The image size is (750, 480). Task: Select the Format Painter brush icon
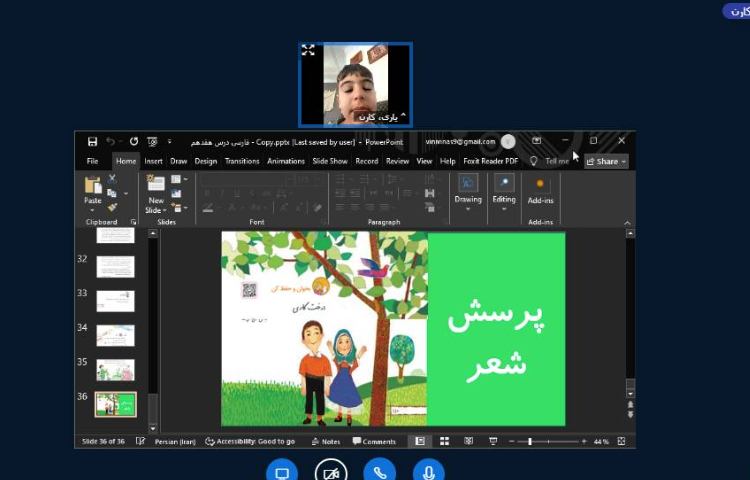tap(112, 207)
